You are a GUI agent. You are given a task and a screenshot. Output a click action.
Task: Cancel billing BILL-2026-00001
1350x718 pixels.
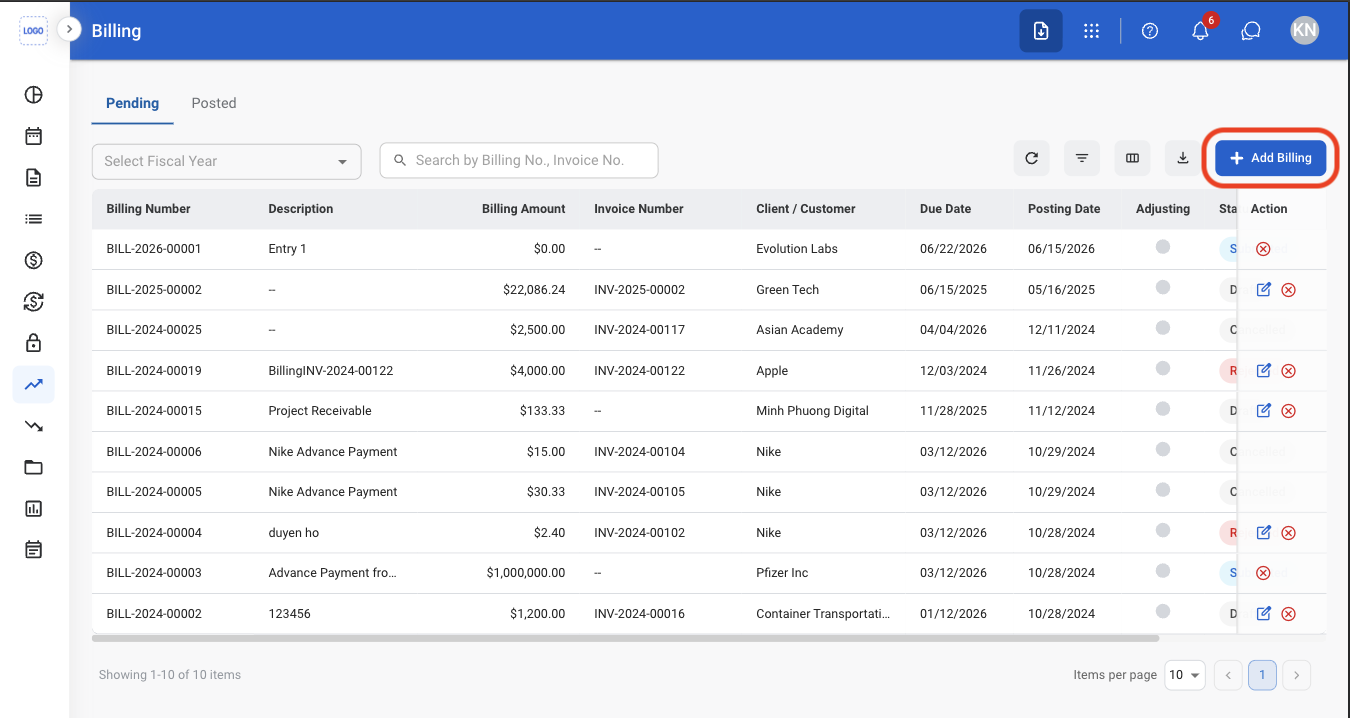pyautogui.click(x=1263, y=249)
